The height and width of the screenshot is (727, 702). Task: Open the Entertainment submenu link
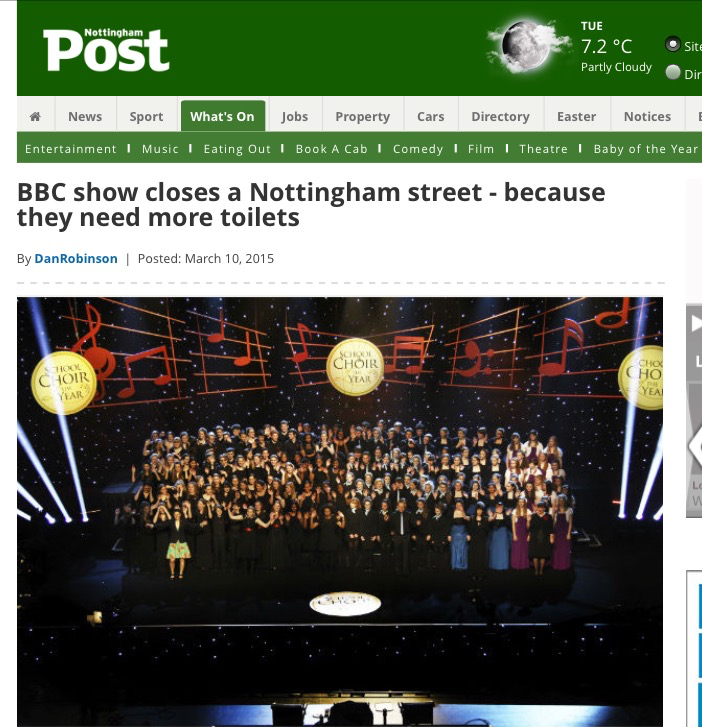coord(70,149)
